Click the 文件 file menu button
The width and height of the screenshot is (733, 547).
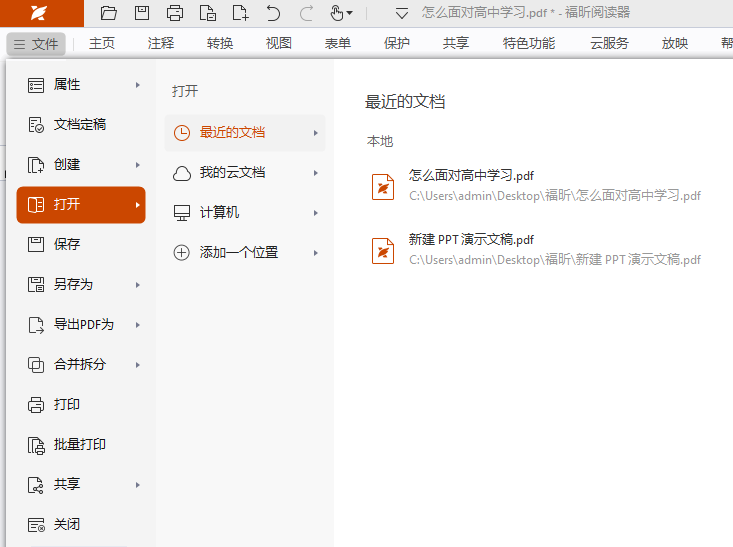[36, 44]
